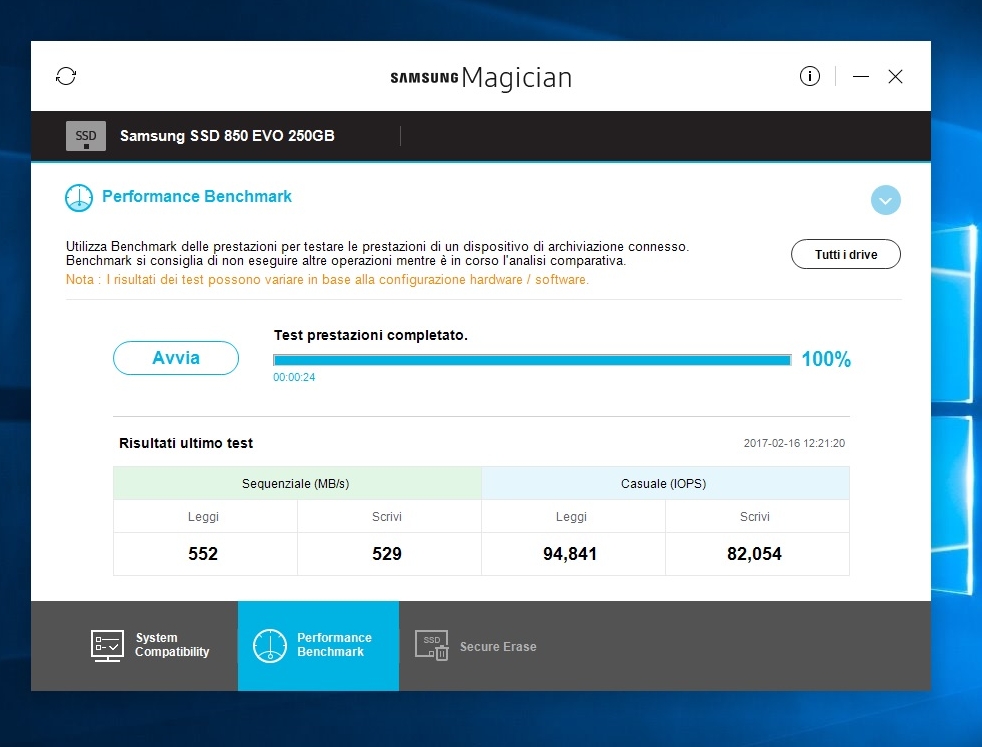Click the refresh icon in title bar

click(66, 76)
